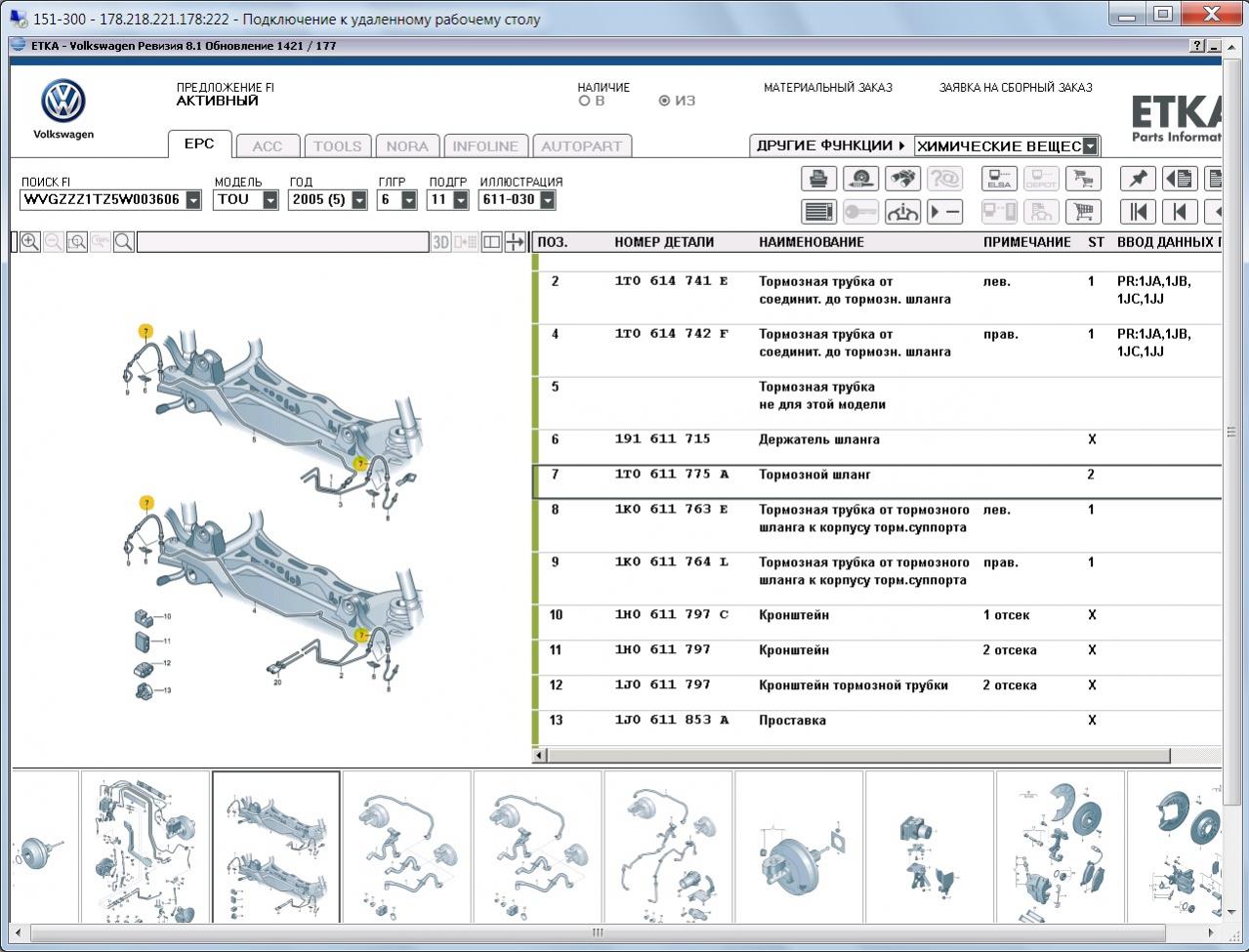Click the printer icon in toolbar
The height and width of the screenshot is (952, 1249).
818,179
